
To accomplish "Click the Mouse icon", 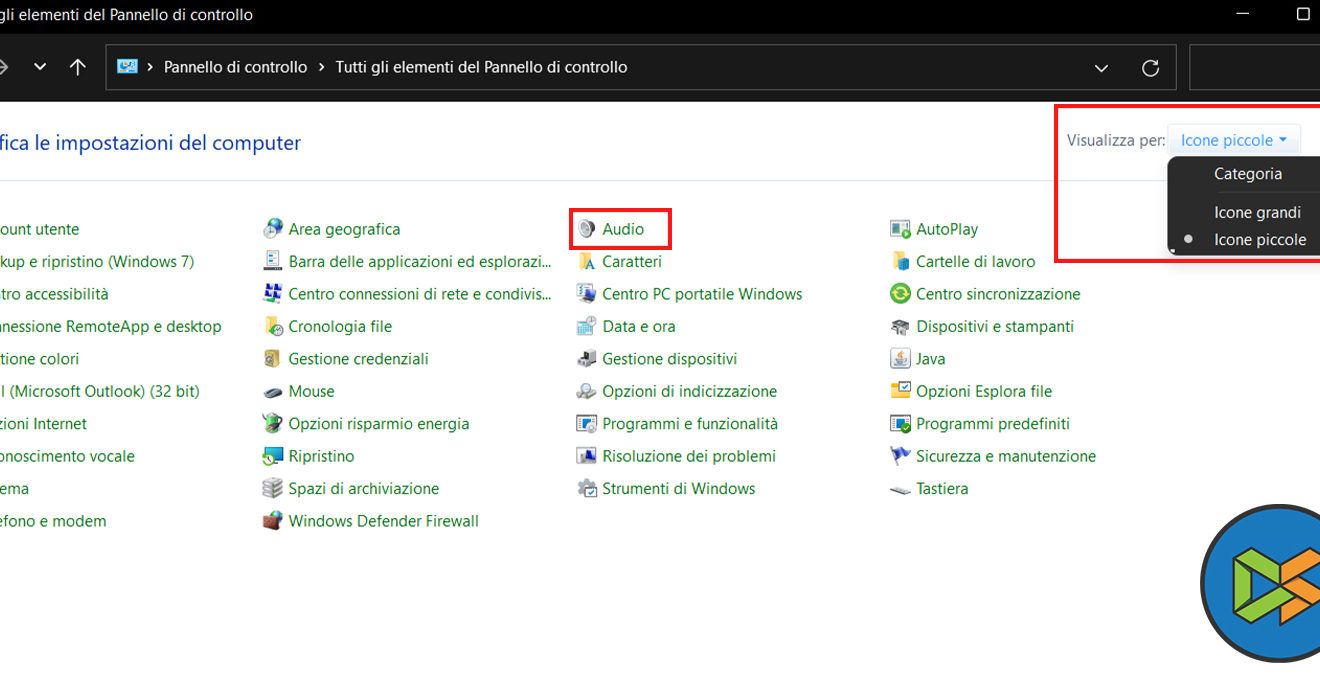I will coord(272,391).
